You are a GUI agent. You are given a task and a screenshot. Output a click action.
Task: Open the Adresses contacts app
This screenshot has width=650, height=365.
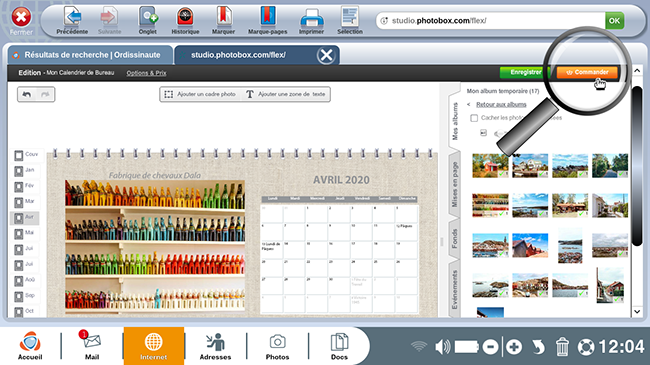coord(215,346)
